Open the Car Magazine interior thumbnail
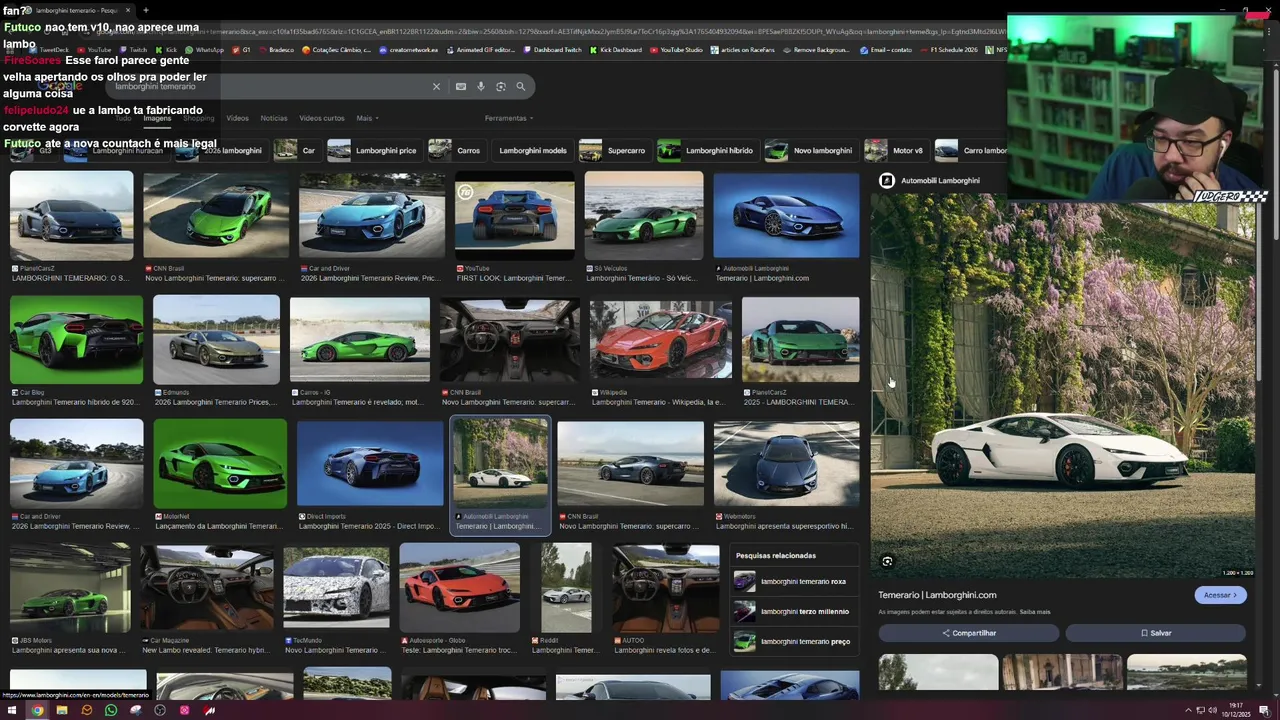The image size is (1280, 720). pos(207,588)
